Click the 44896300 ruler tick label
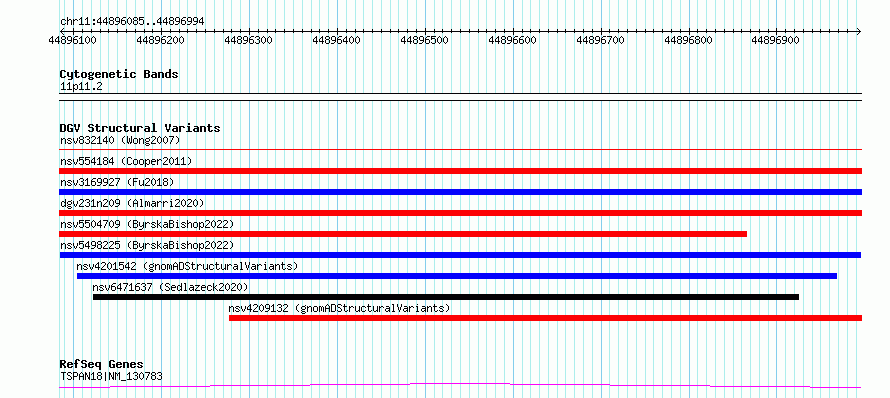Screen dimensions: 890x398 tap(249, 40)
